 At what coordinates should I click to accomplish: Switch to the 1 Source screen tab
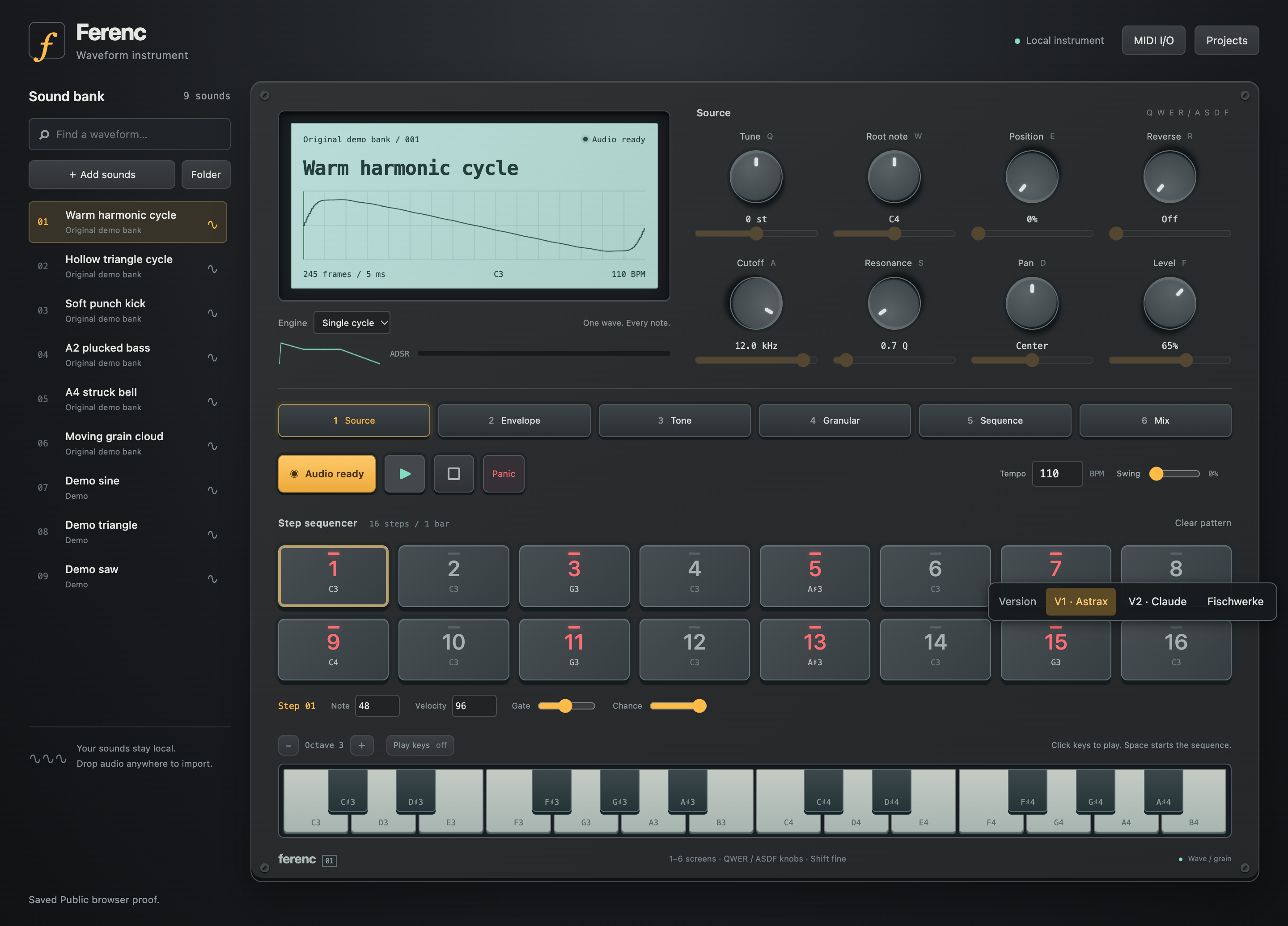coord(354,421)
